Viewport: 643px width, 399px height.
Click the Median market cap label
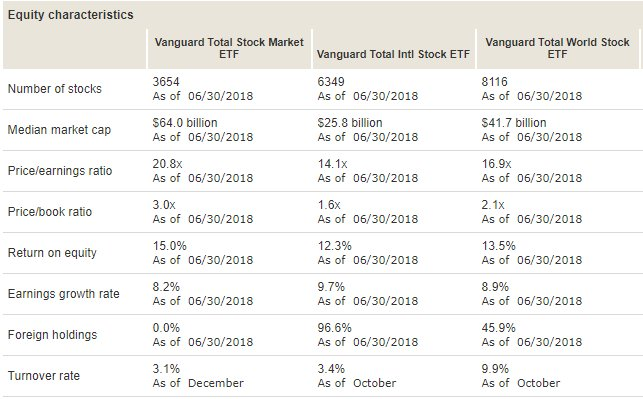(59, 130)
